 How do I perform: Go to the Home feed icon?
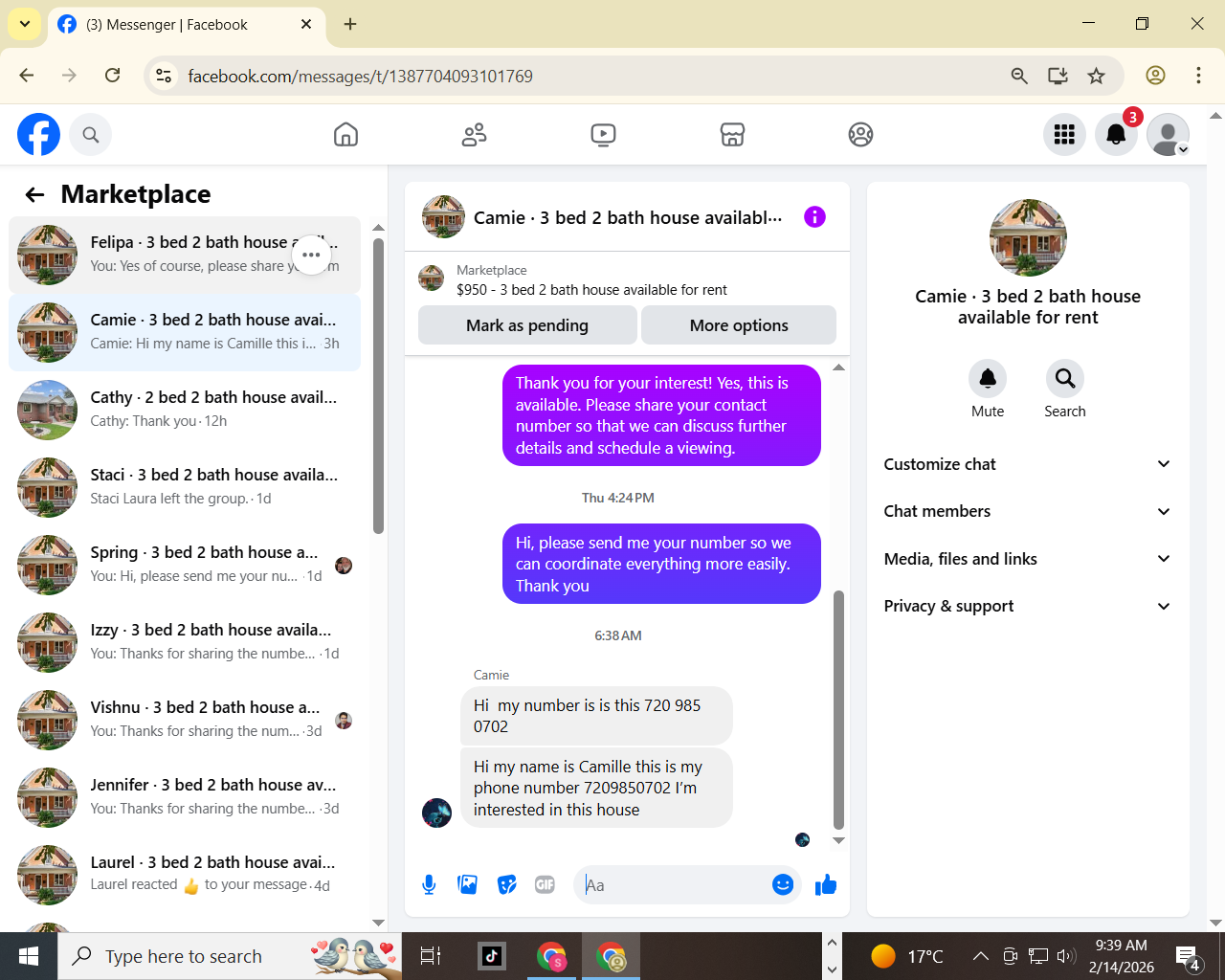click(345, 135)
